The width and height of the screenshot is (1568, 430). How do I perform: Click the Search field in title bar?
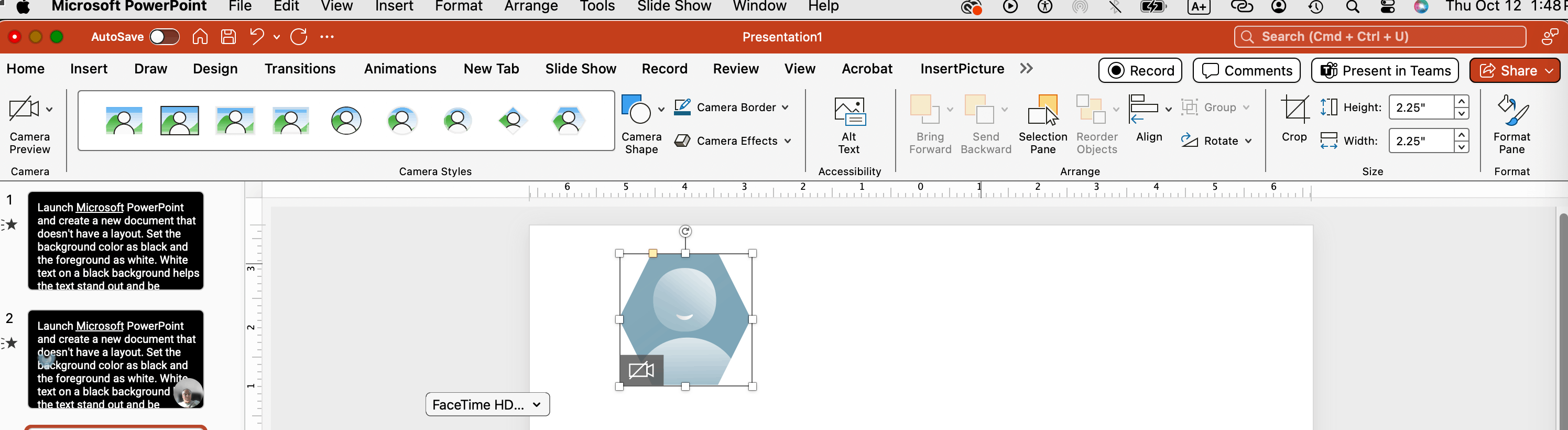(1380, 37)
